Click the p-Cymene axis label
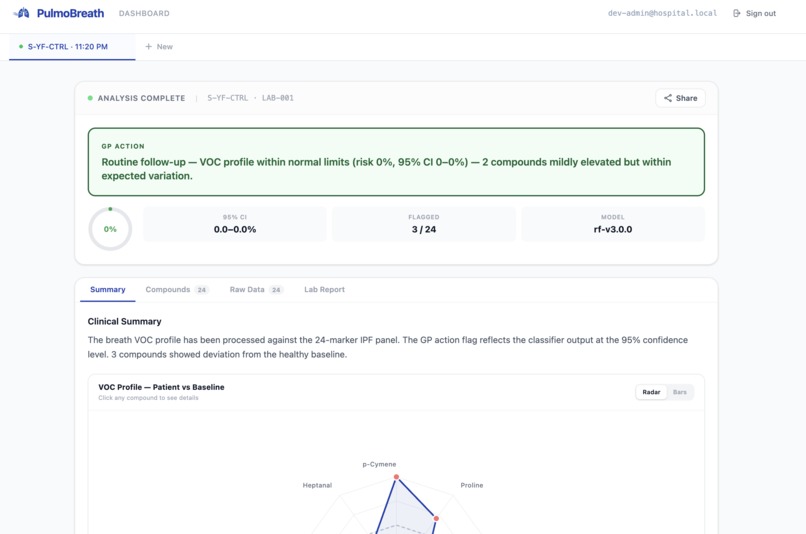 pos(379,464)
